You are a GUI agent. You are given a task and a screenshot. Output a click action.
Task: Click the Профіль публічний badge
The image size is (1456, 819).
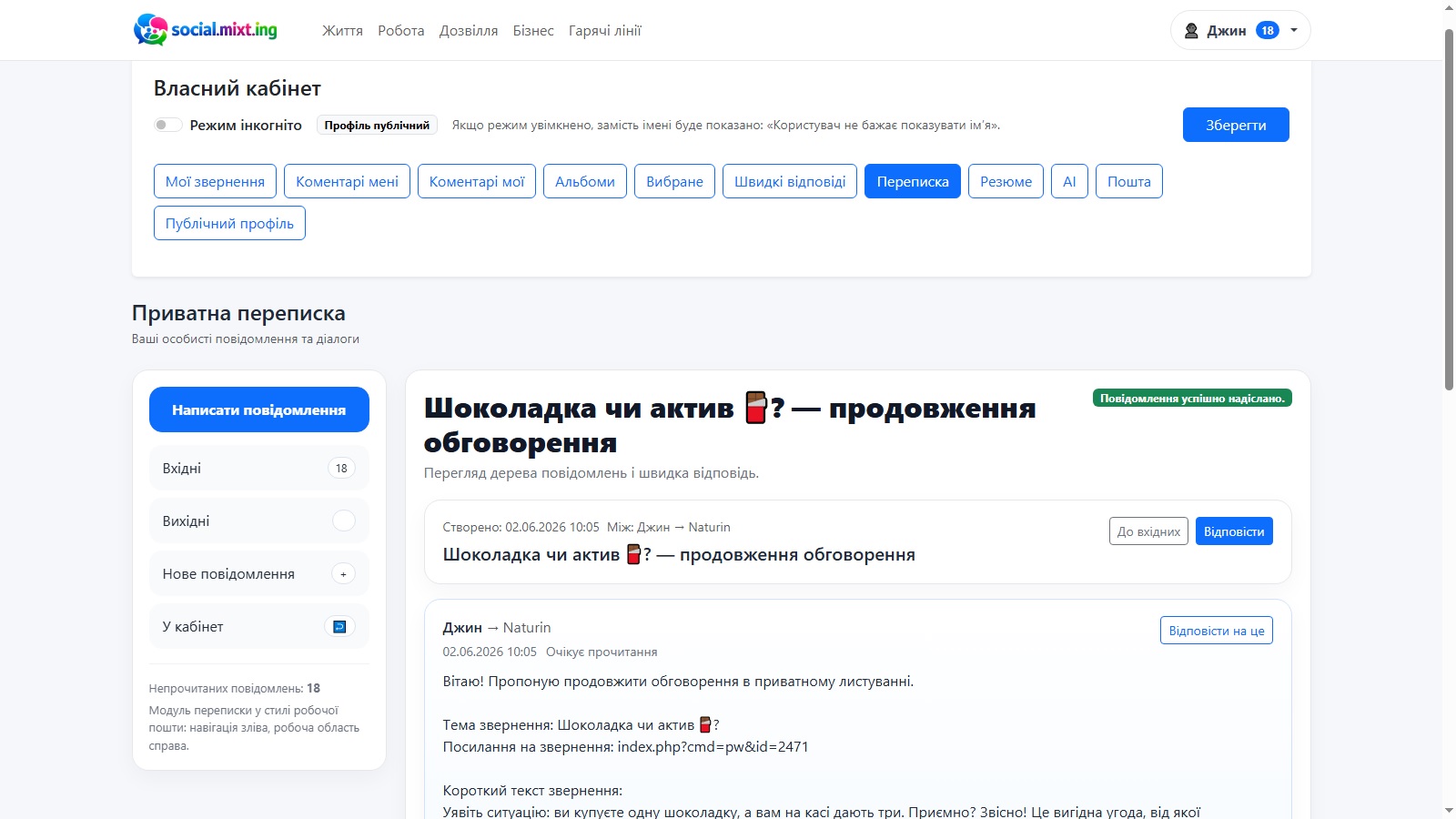[377, 125]
